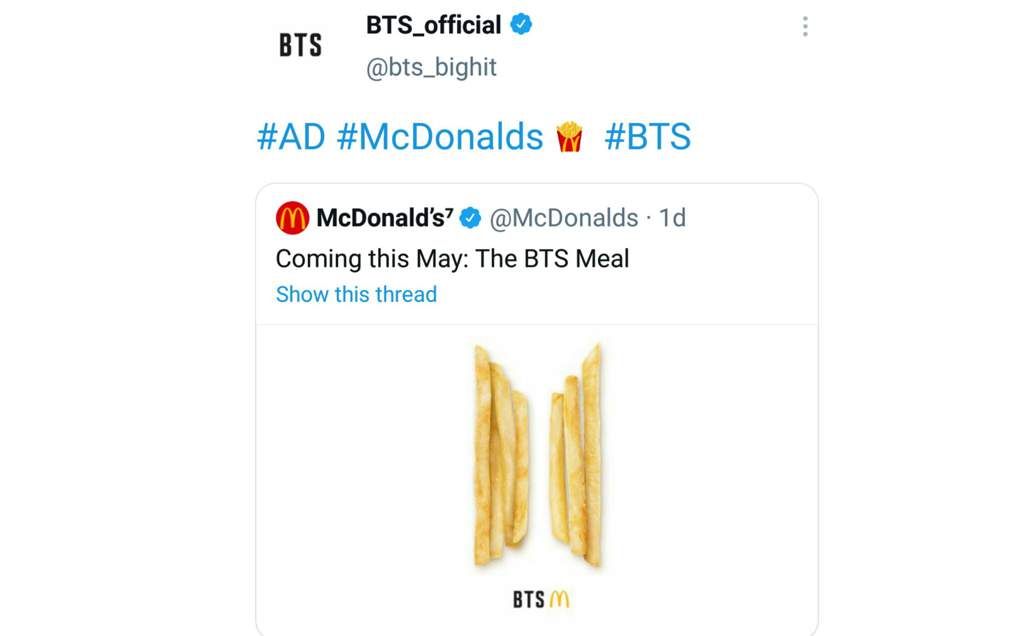1024x636 pixels.
Task: Click the right group of fries in image
Action: tap(576, 454)
